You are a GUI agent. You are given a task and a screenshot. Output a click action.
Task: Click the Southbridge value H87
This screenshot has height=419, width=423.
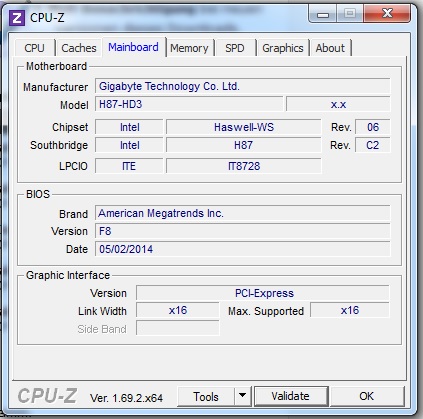[x=244, y=145]
